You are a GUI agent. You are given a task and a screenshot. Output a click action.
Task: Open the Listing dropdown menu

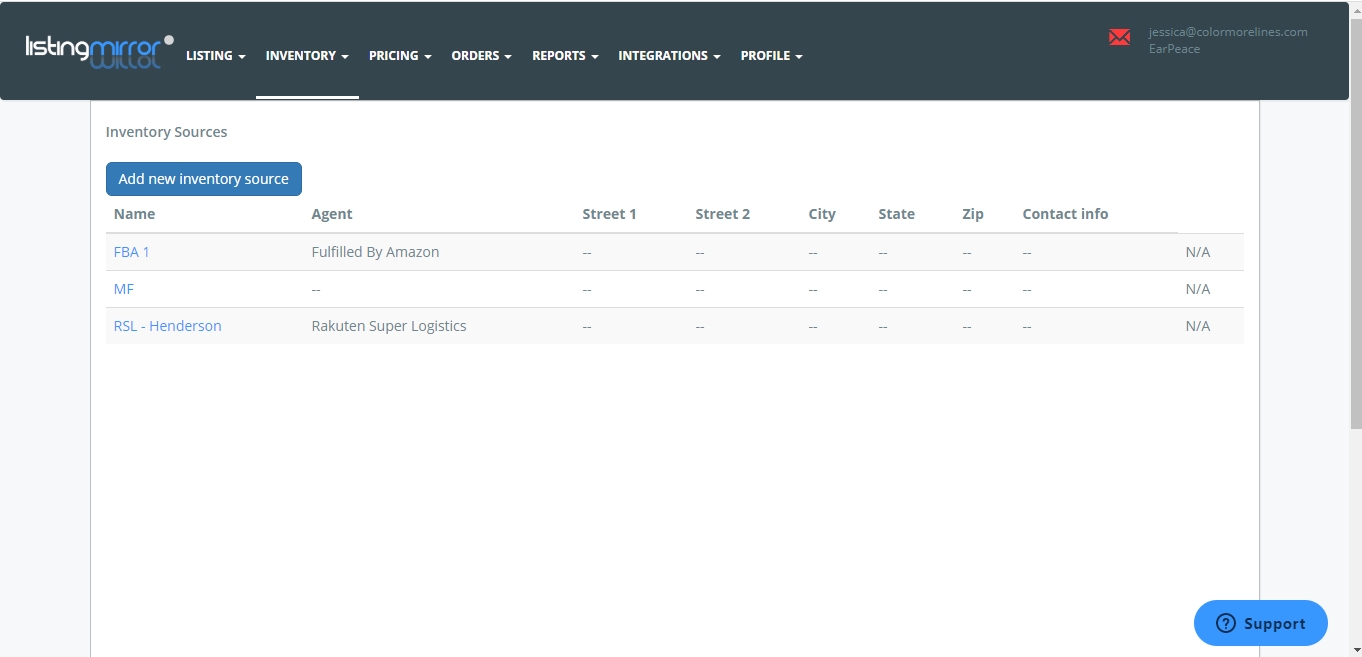point(215,56)
